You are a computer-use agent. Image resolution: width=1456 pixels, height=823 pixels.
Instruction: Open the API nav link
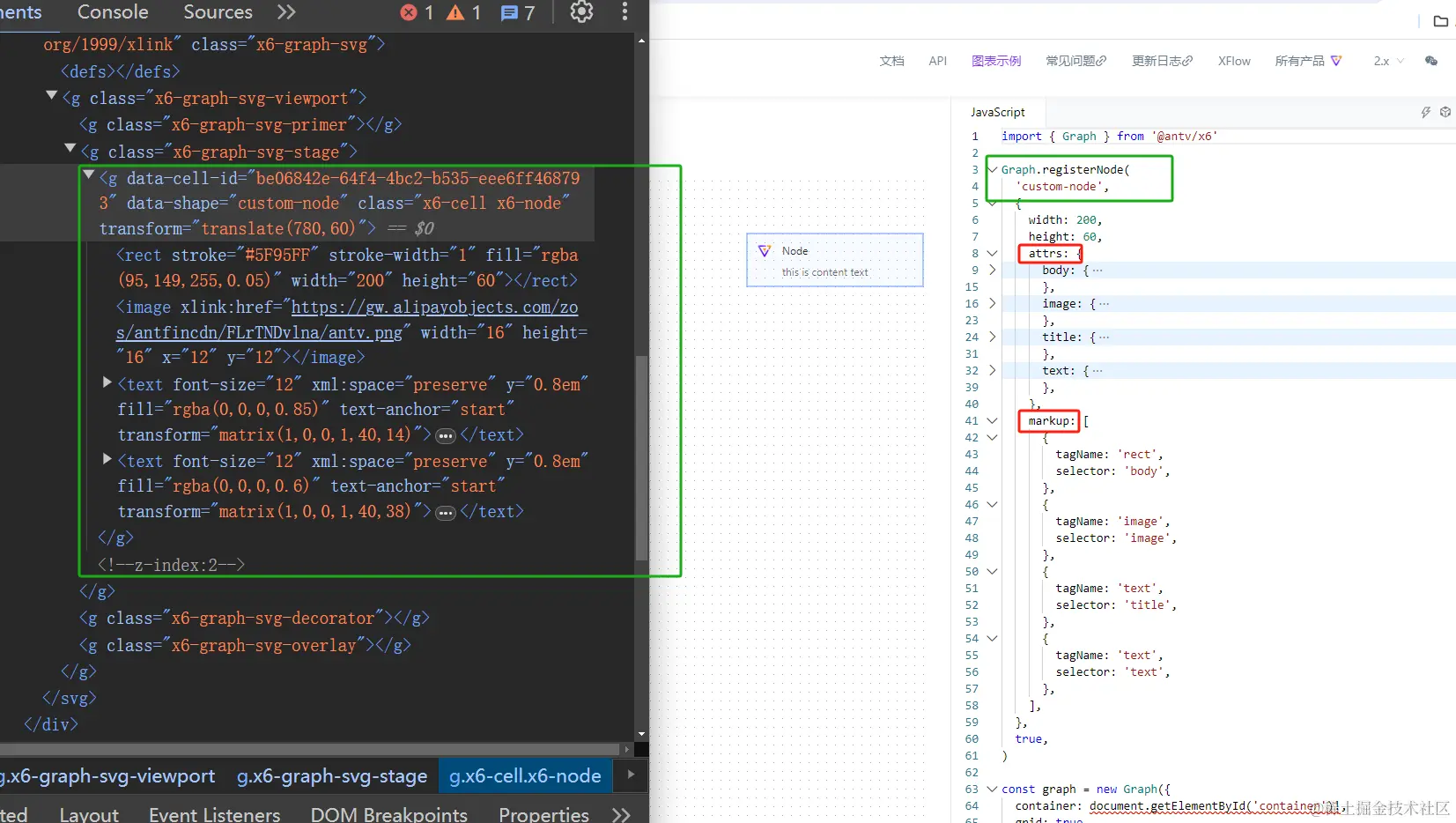[937, 61]
